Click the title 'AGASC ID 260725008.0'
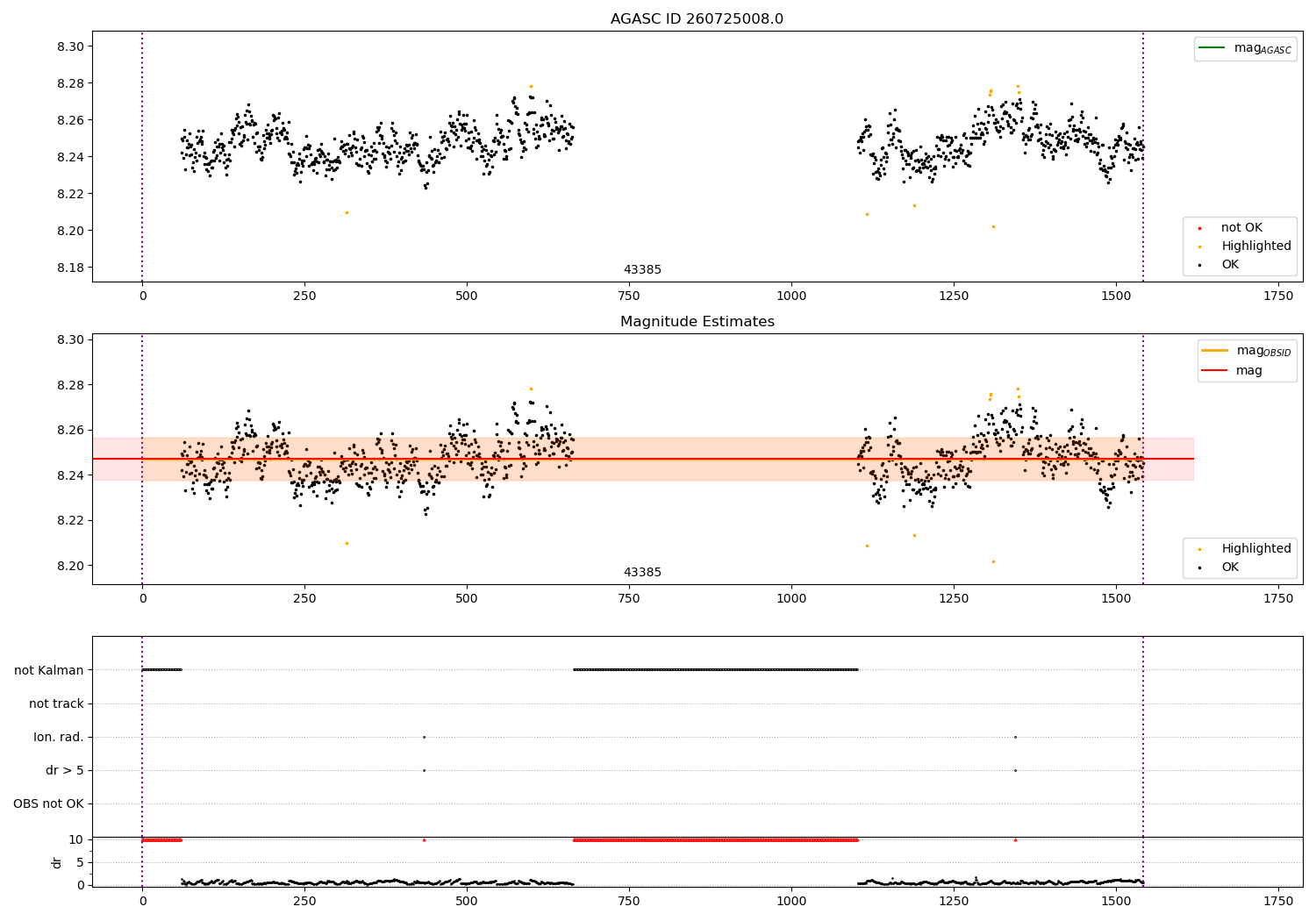Viewport: 1316px width, 921px height. pos(697,19)
